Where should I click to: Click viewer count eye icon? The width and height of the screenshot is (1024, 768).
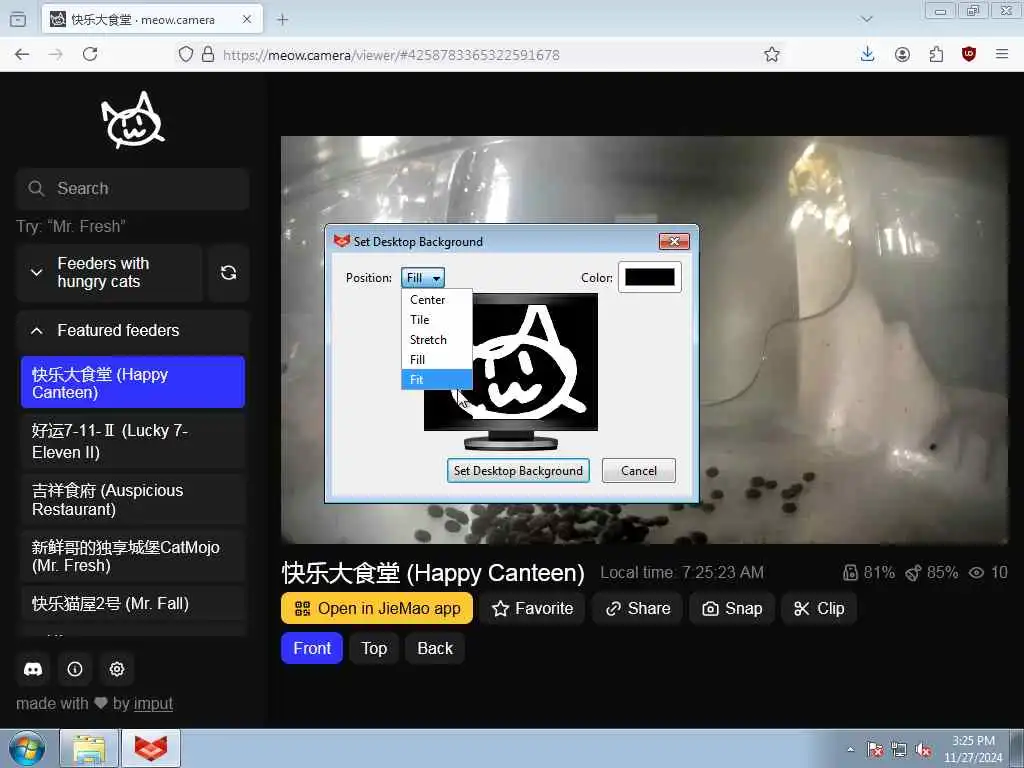pyautogui.click(x=976, y=573)
